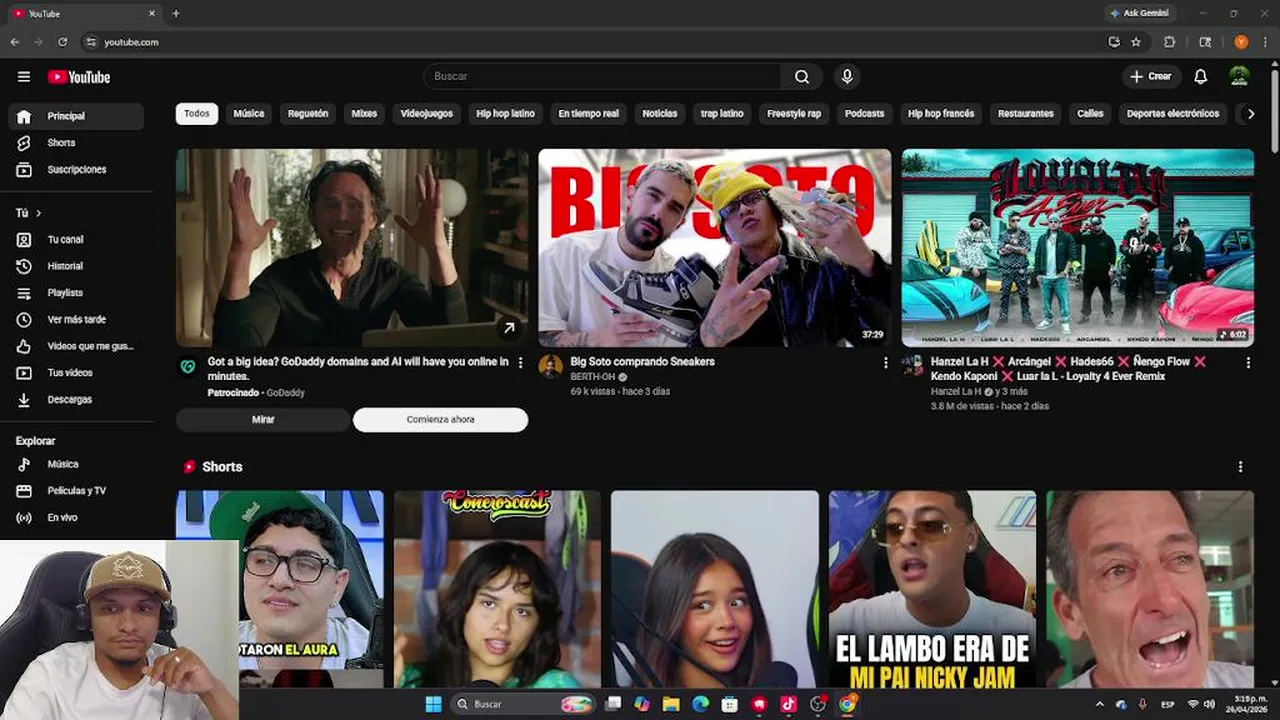Open the Shorts shelf options menu
The width and height of the screenshot is (1280, 720).
click(x=1240, y=467)
